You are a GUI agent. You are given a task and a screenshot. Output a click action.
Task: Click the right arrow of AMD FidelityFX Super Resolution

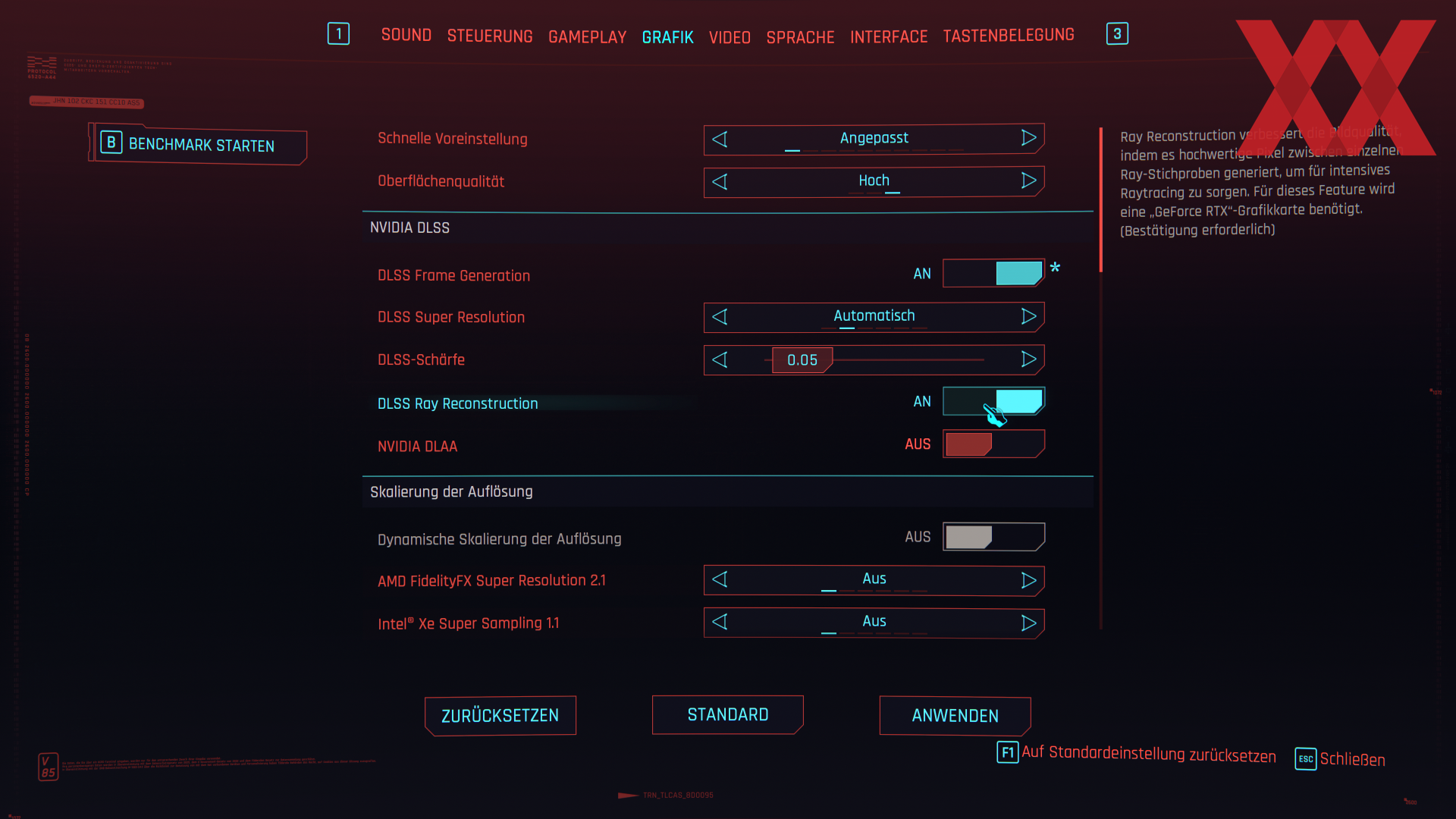[1028, 580]
